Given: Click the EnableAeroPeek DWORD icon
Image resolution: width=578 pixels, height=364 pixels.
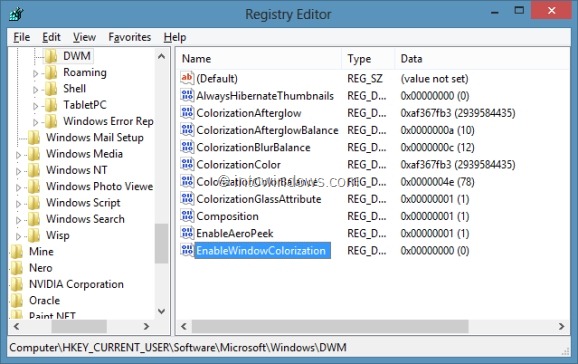Looking at the screenshot, I should coord(187,233).
